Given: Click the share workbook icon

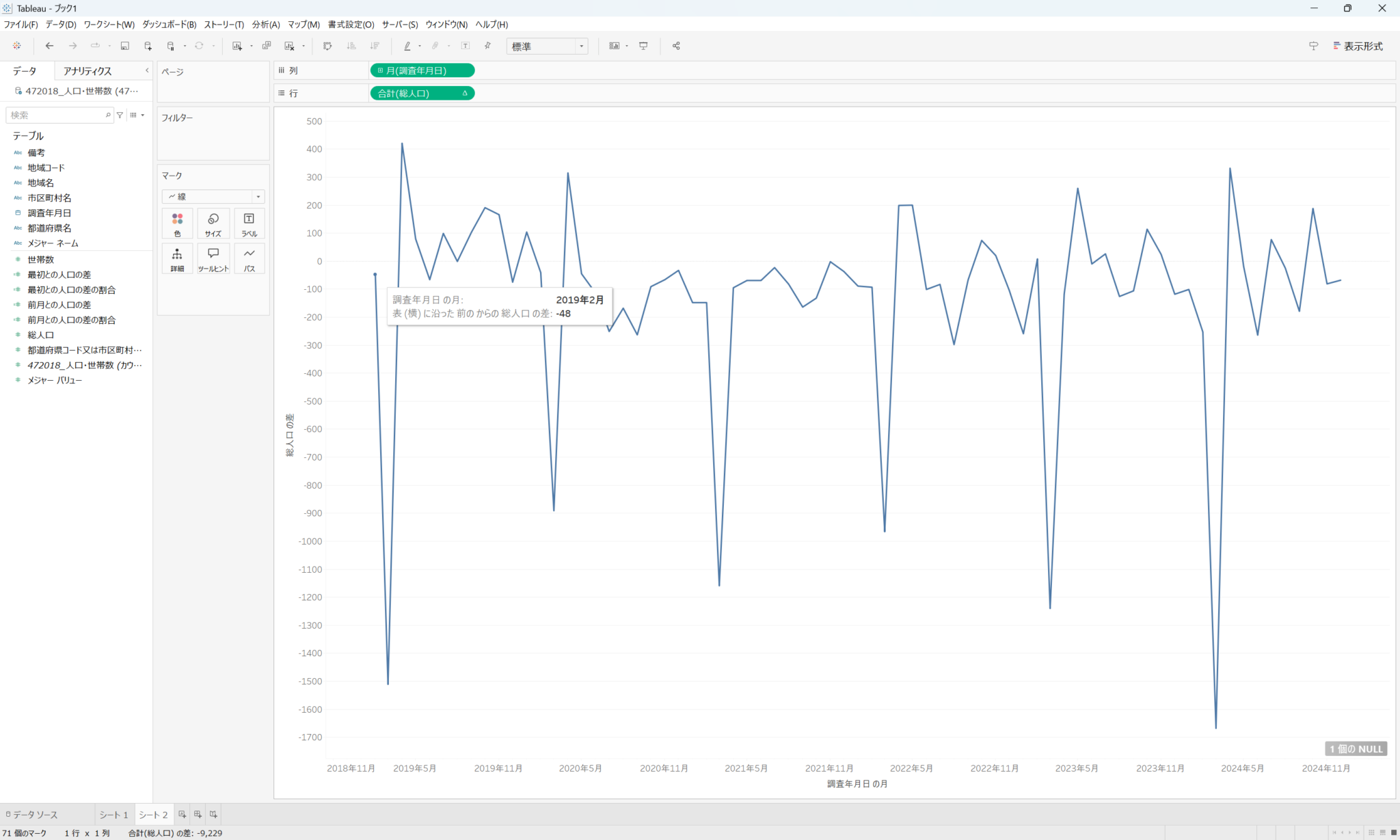Looking at the screenshot, I should tap(676, 46).
